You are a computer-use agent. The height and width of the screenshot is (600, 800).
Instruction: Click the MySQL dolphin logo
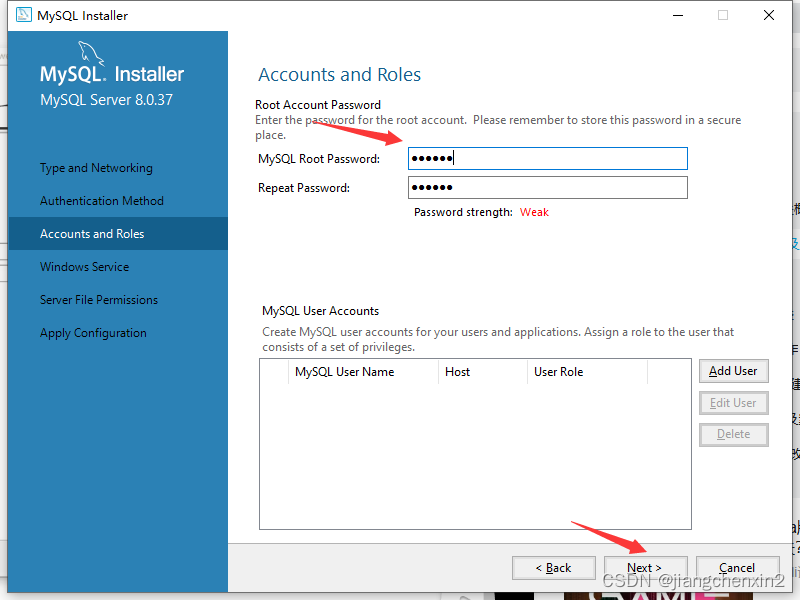pos(91,53)
